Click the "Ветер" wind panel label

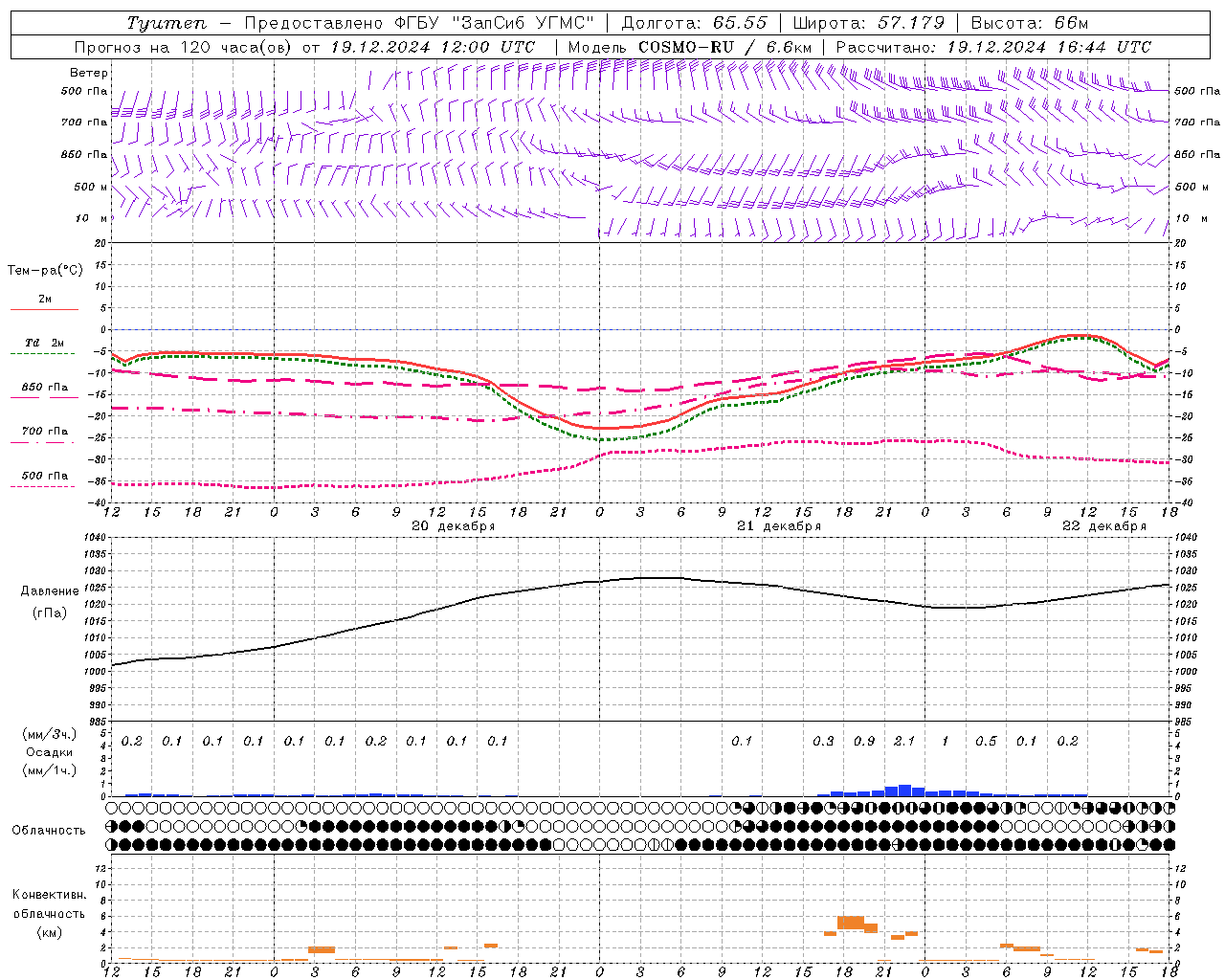click(89, 73)
